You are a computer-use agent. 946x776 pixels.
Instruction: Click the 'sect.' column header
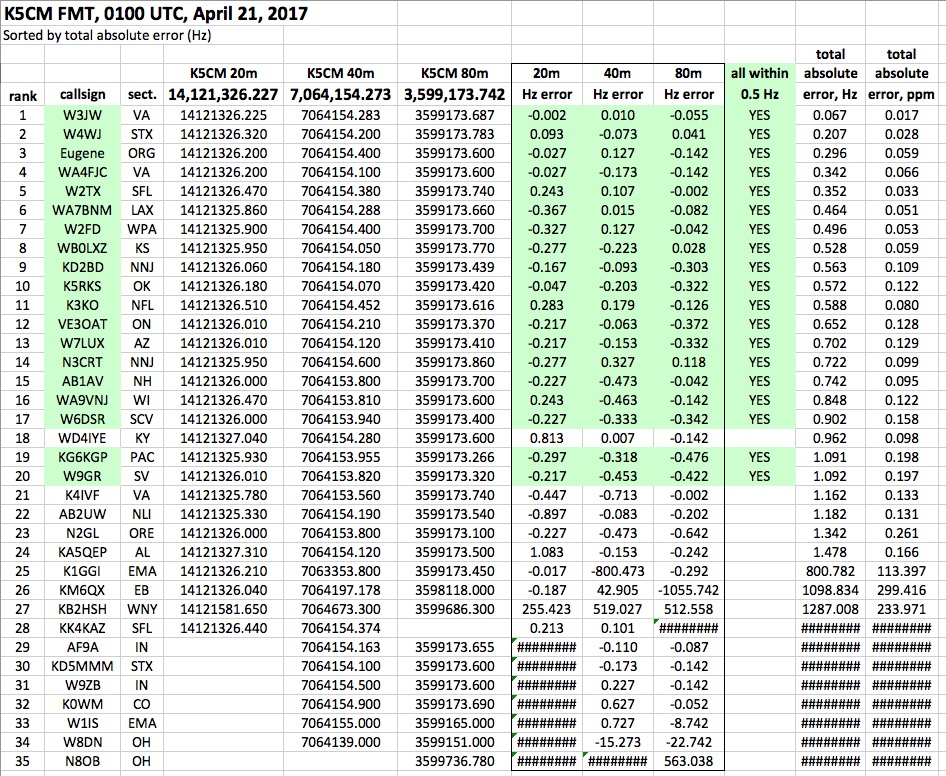[142, 95]
